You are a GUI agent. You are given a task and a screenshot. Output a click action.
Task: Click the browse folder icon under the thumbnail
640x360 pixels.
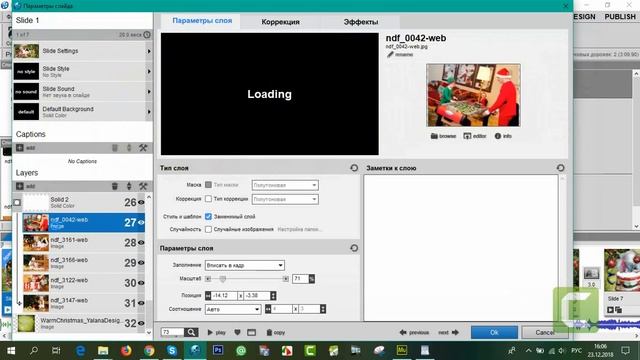point(434,136)
